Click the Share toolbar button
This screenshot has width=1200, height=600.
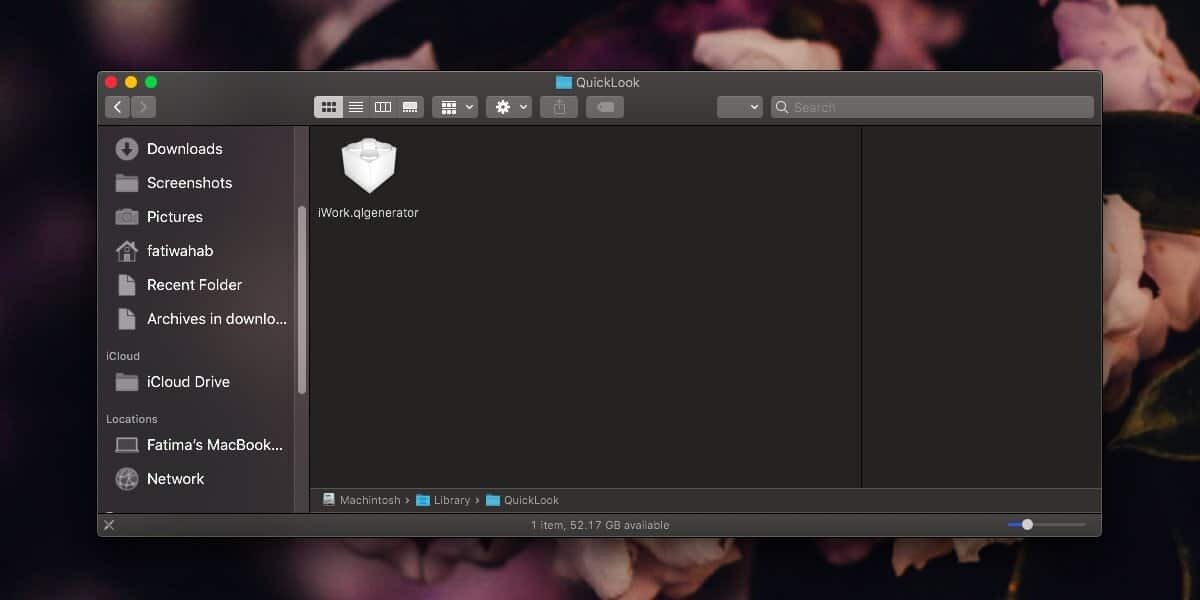559,107
